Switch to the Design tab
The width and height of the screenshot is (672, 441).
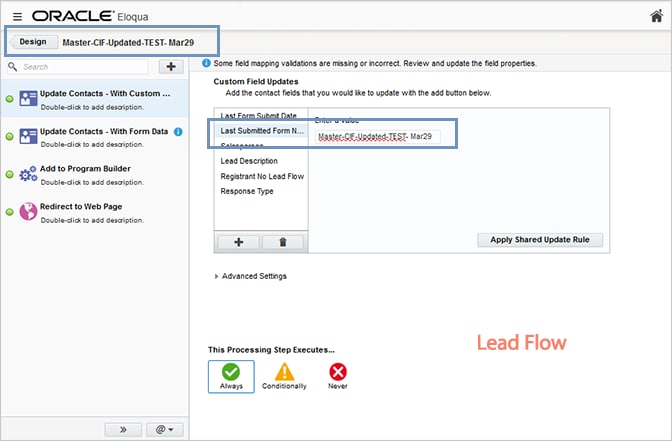(x=32, y=42)
